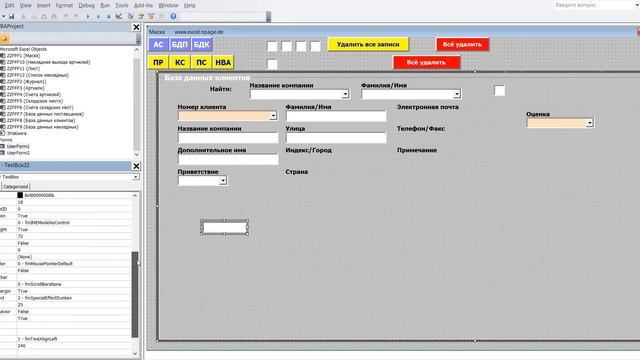Open the TextBox object dropdown in Properties

coord(136,177)
